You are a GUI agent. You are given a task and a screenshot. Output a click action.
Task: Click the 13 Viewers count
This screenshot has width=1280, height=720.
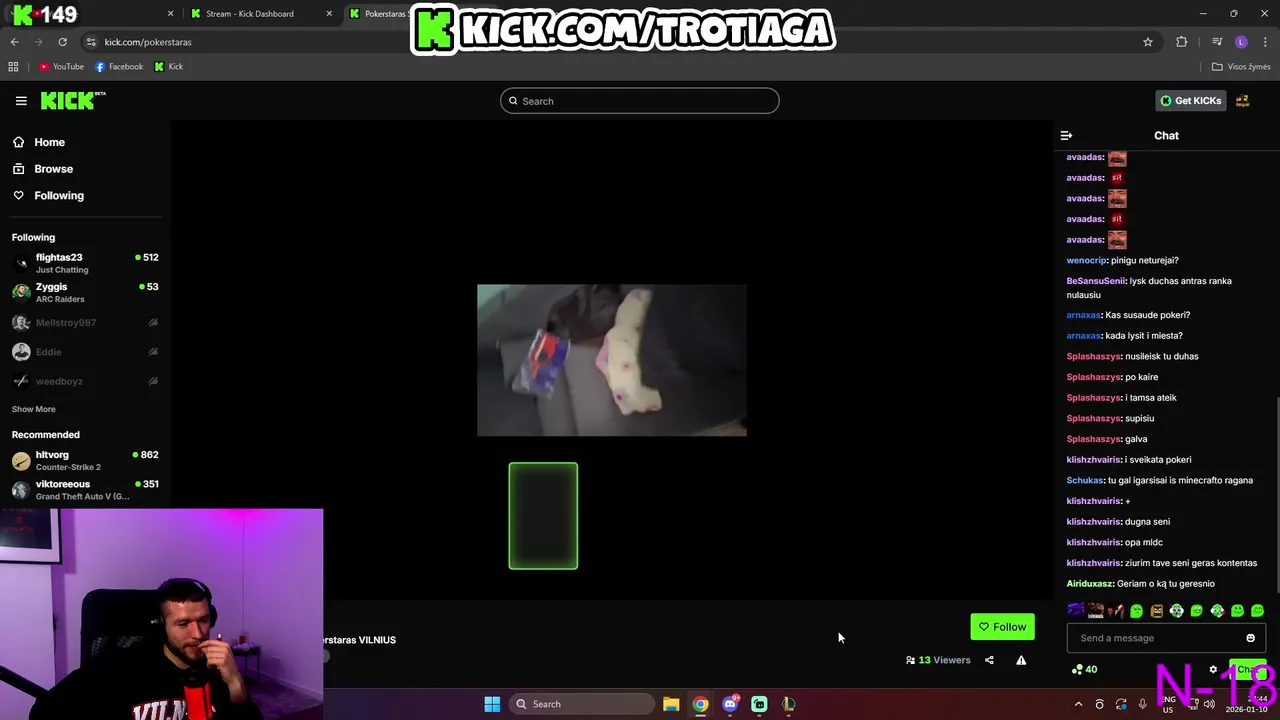[x=938, y=660]
